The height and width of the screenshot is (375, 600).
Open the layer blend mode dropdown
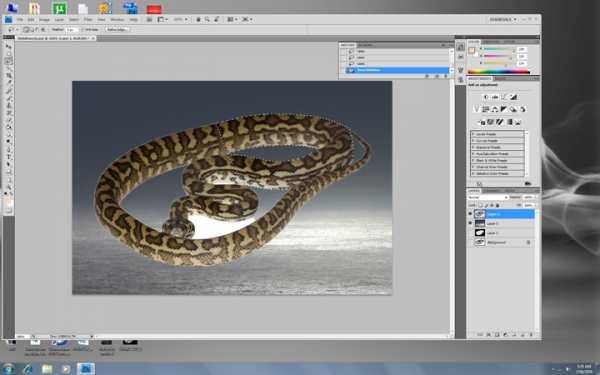[488, 197]
